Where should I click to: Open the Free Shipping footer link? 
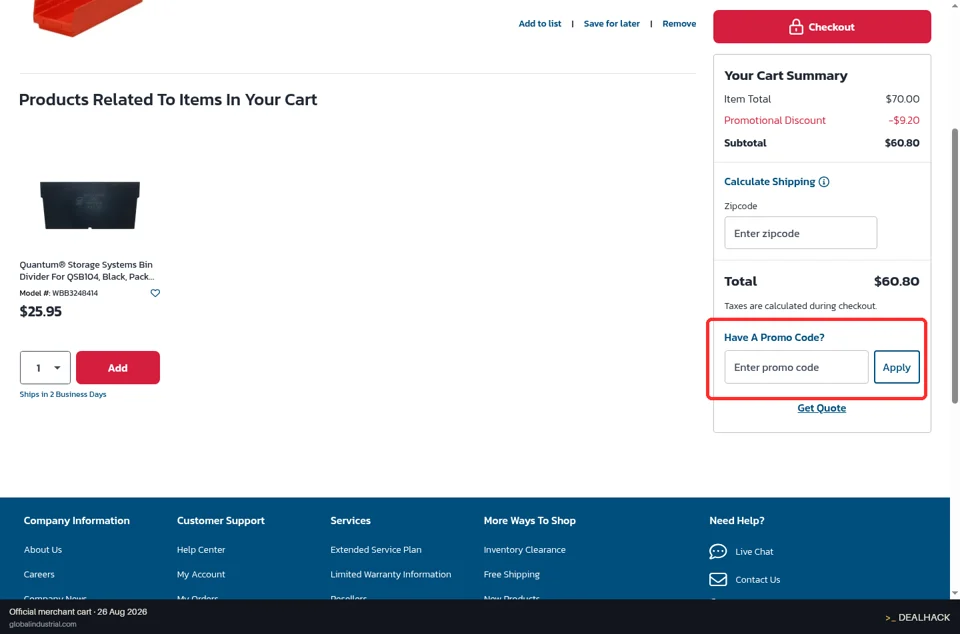tap(512, 574)
